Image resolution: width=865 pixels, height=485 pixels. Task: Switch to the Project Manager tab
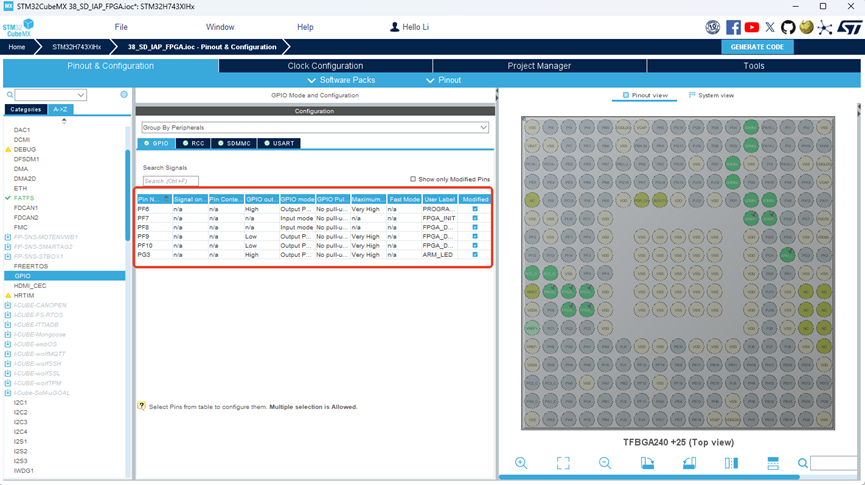(539, 66)
